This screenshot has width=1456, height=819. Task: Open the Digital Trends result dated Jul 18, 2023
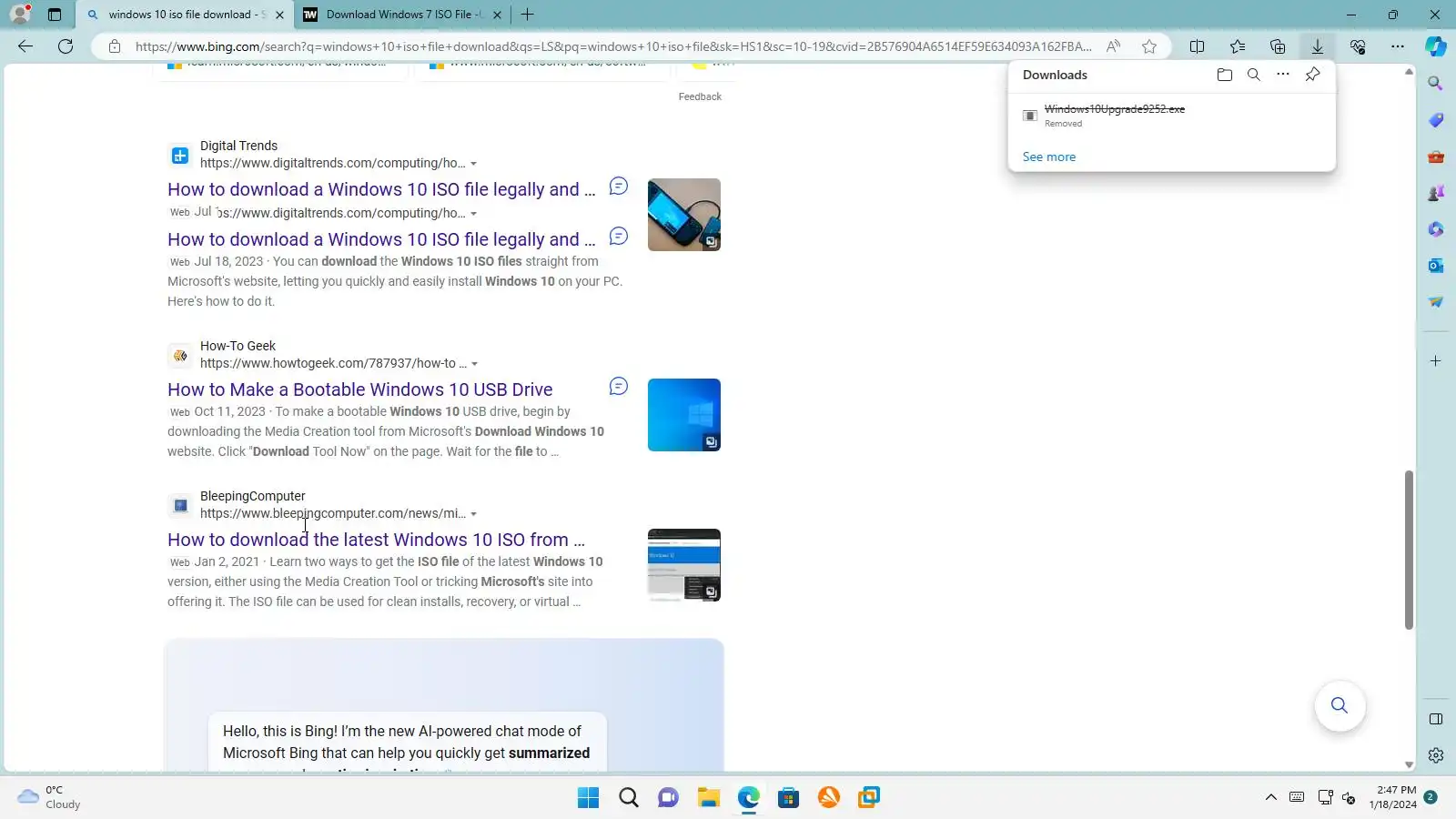pos(381,239)
